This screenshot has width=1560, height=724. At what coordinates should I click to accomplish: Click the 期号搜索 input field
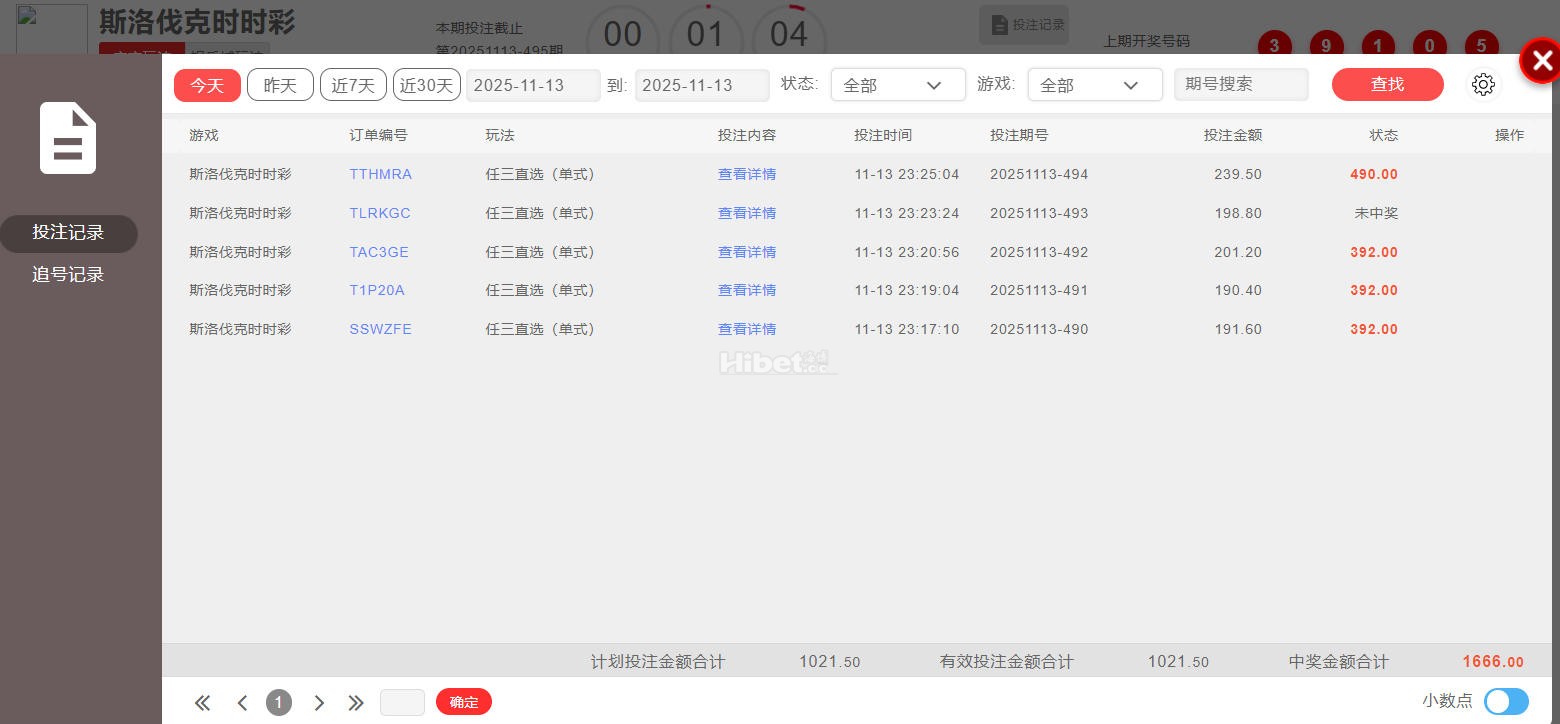point(1241,84)
